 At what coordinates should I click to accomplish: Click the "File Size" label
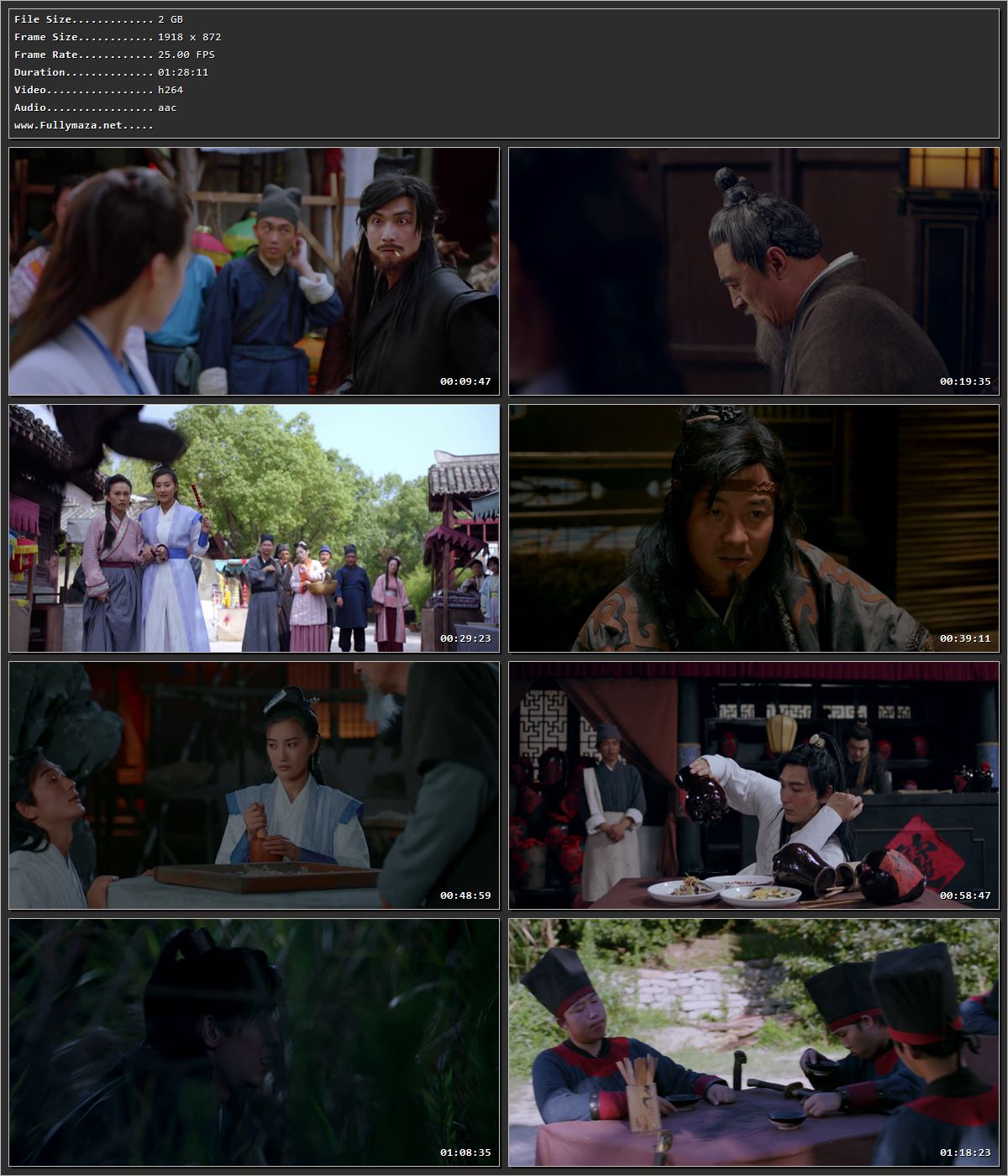[x=43, y=19]
